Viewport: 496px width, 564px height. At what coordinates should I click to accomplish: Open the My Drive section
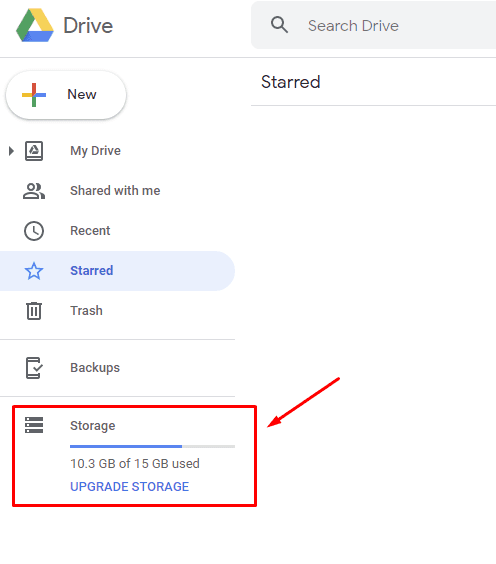[x=95, y=151]
